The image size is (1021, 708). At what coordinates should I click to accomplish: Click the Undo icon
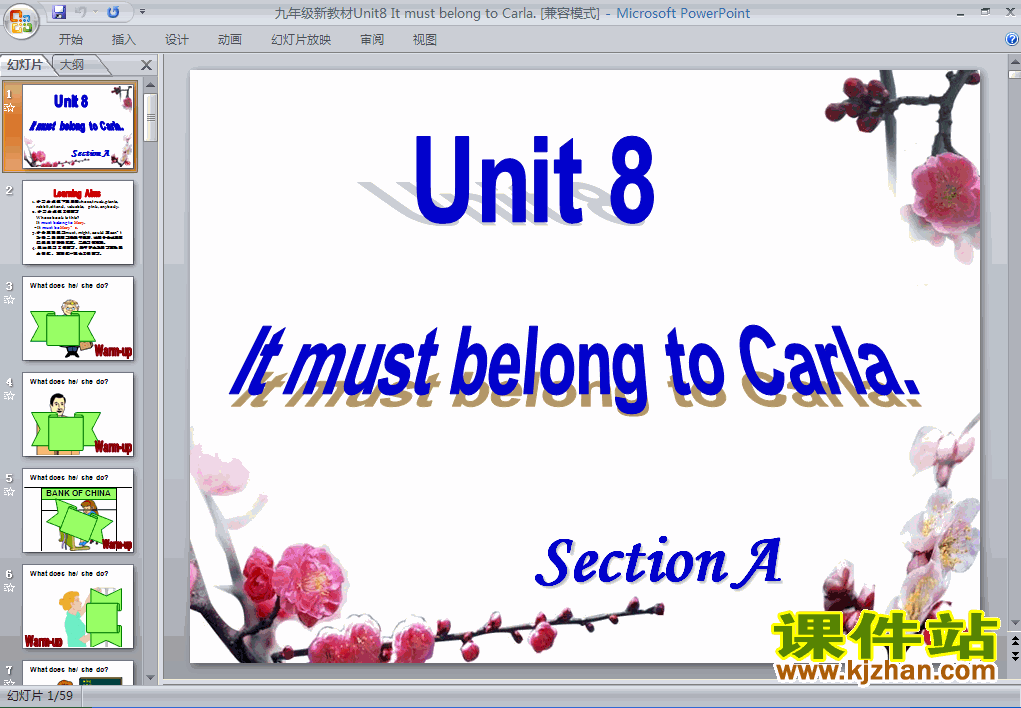coord(81,12)
